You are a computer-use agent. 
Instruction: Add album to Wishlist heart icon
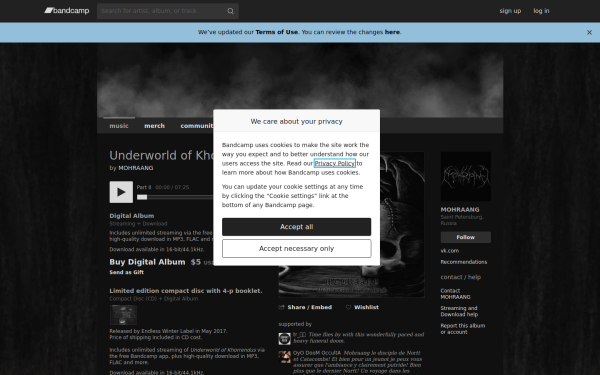click(348, 307)
